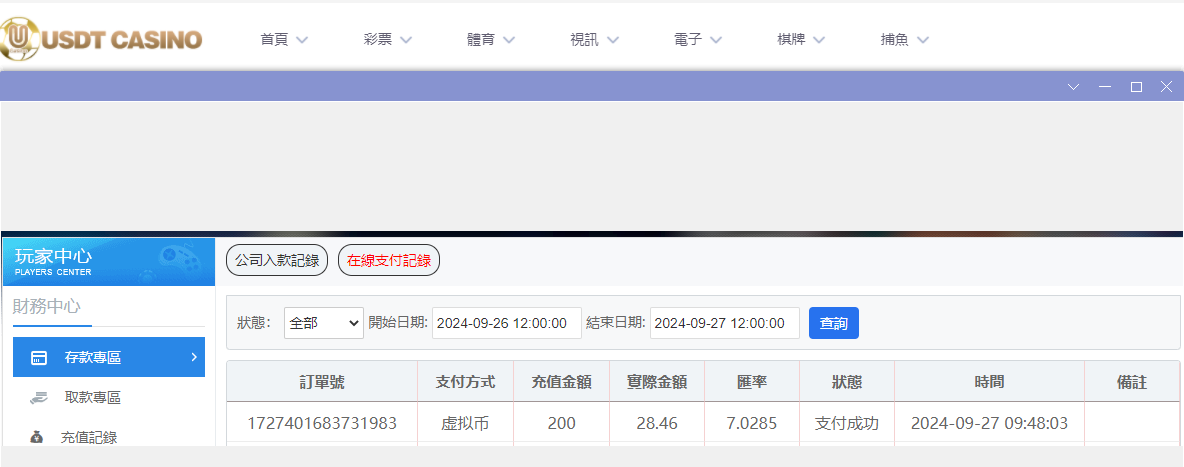Screen dimensions: 1184x467
Task: Click the hand icon beside 取款專區
Action: pyautogui.click(x=39, y=397)
